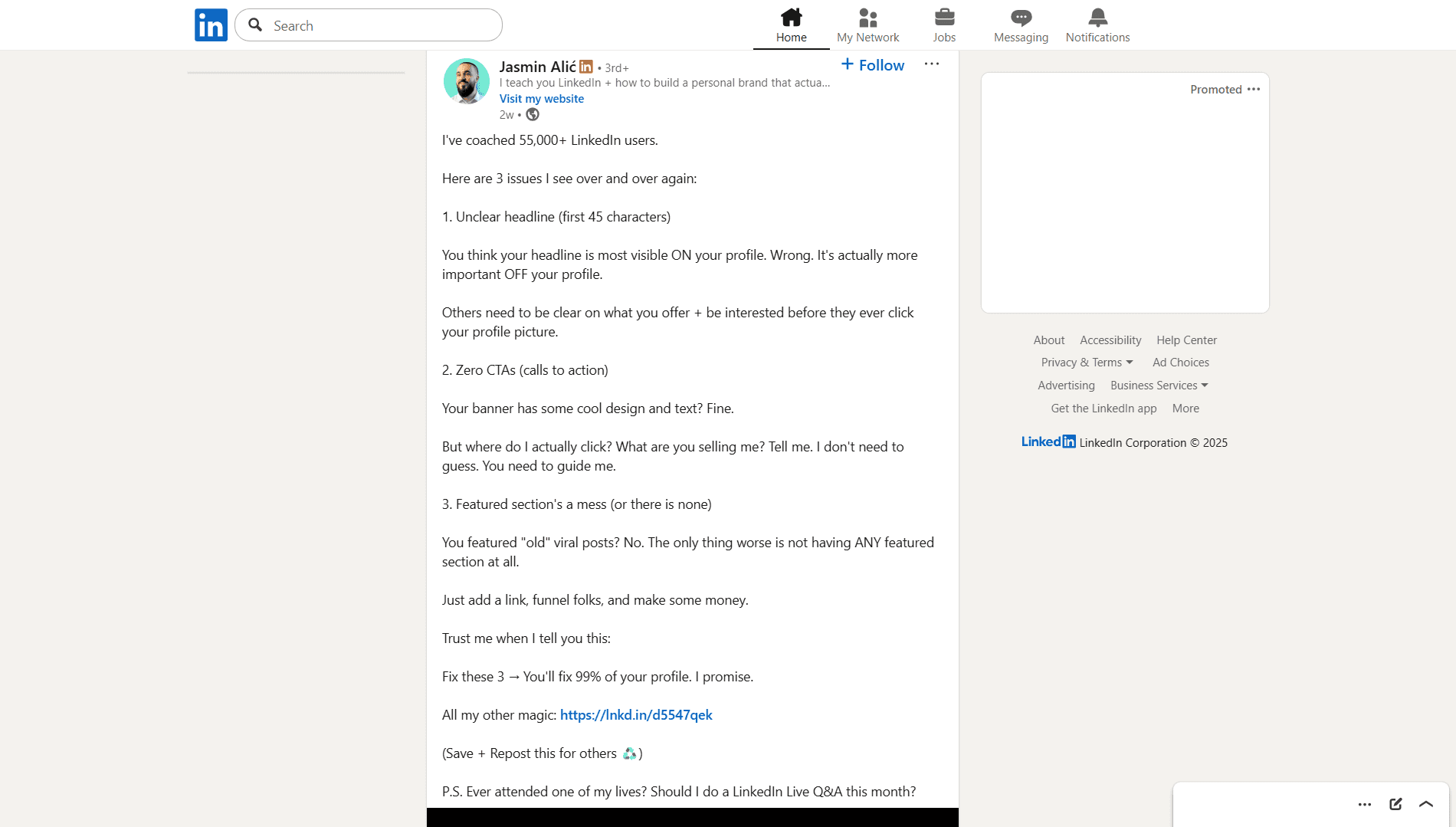The width and height of the screenshot is (1456, 827).
Task: Open the options menu on the messaging panel
Action: pyautogui.click(x=1365, y=804)
